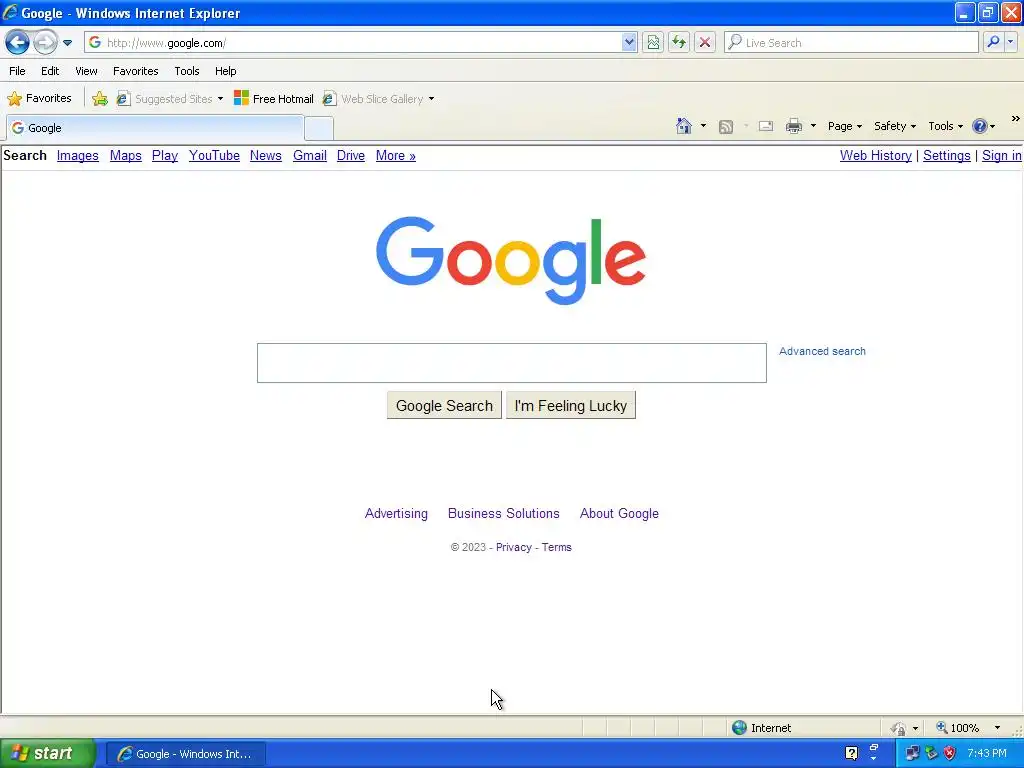Open the Terms link
Image resolution: width=1024 pixels, height=768 pixels.
pyautogui.click(x=556, y=547)
